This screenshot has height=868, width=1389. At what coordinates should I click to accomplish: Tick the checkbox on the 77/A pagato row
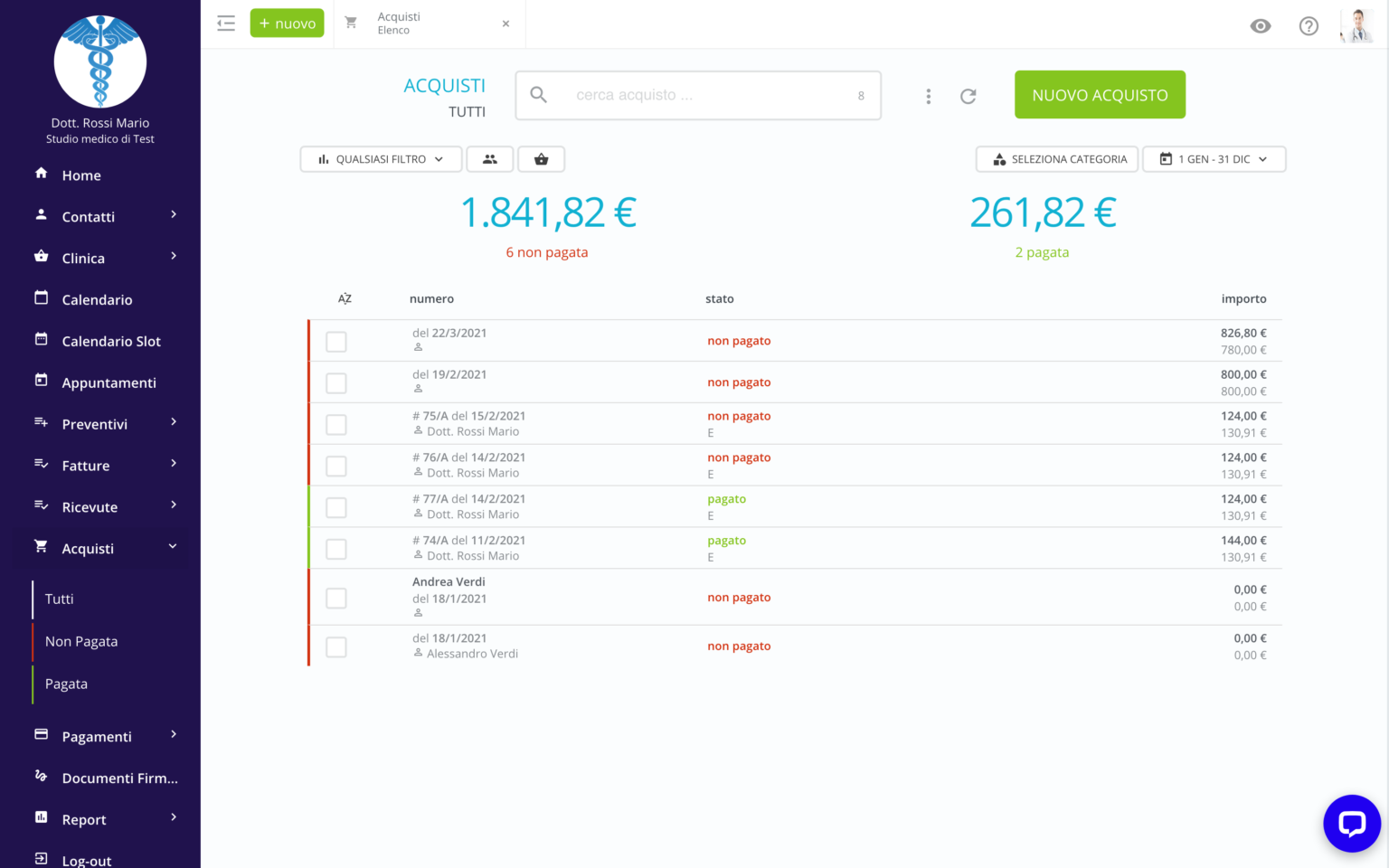(335, 506)
